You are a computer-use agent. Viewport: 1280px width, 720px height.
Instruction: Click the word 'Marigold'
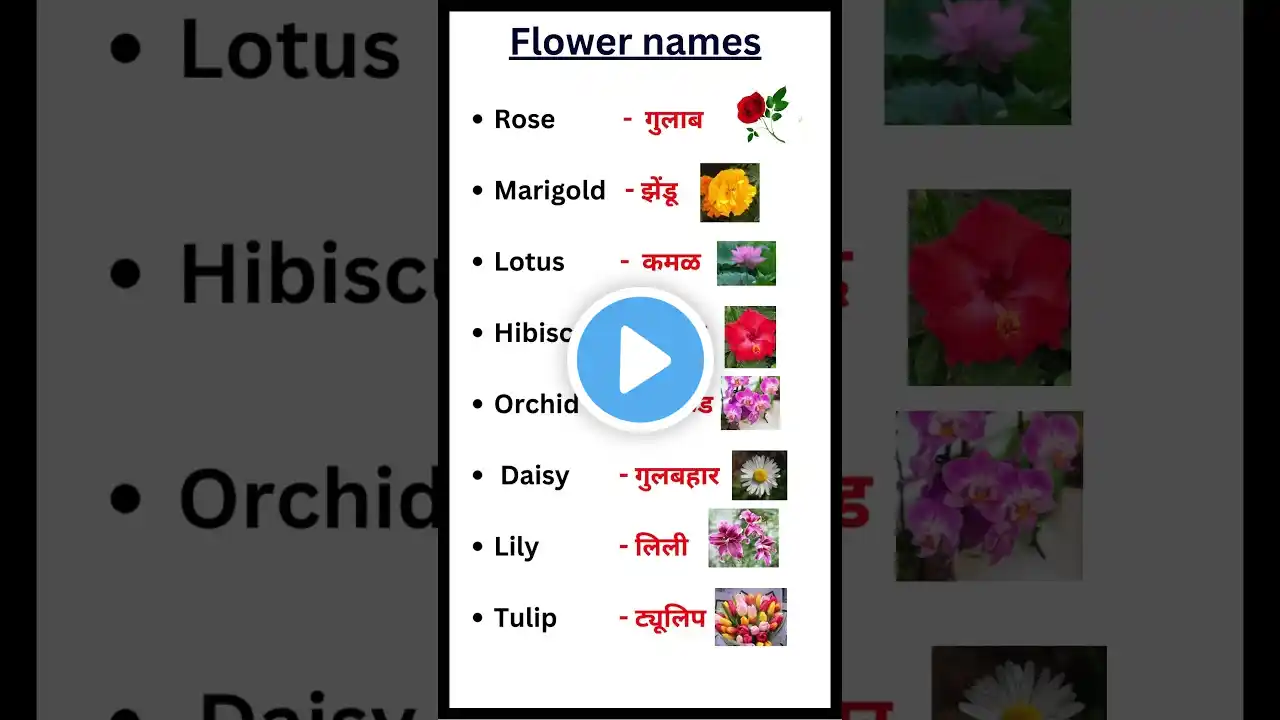pos(549,190)
